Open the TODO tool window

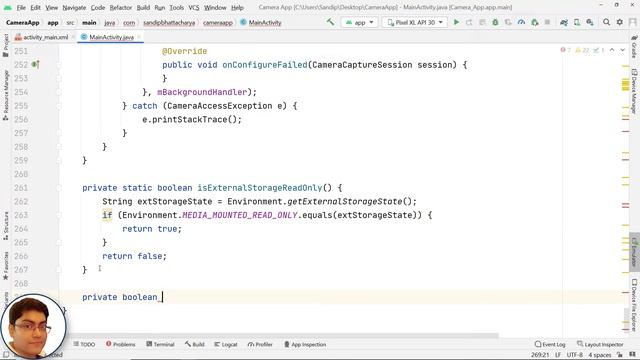[84, 344]
